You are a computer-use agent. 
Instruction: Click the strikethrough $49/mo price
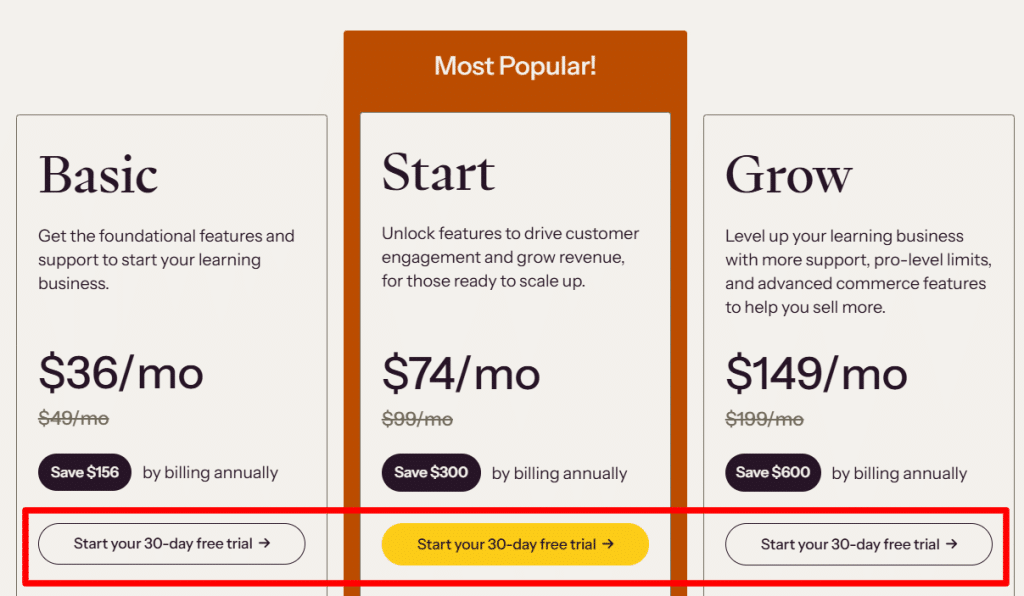(72, 418)
